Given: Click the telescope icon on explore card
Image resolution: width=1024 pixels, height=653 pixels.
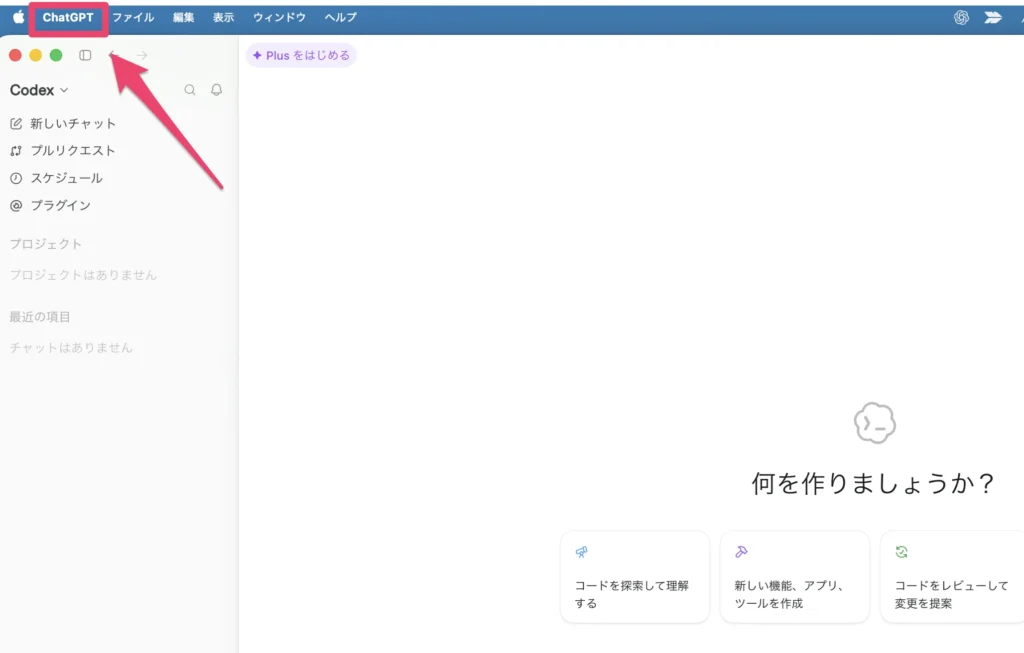Looking at the screenshot, I should coord(581,552).
